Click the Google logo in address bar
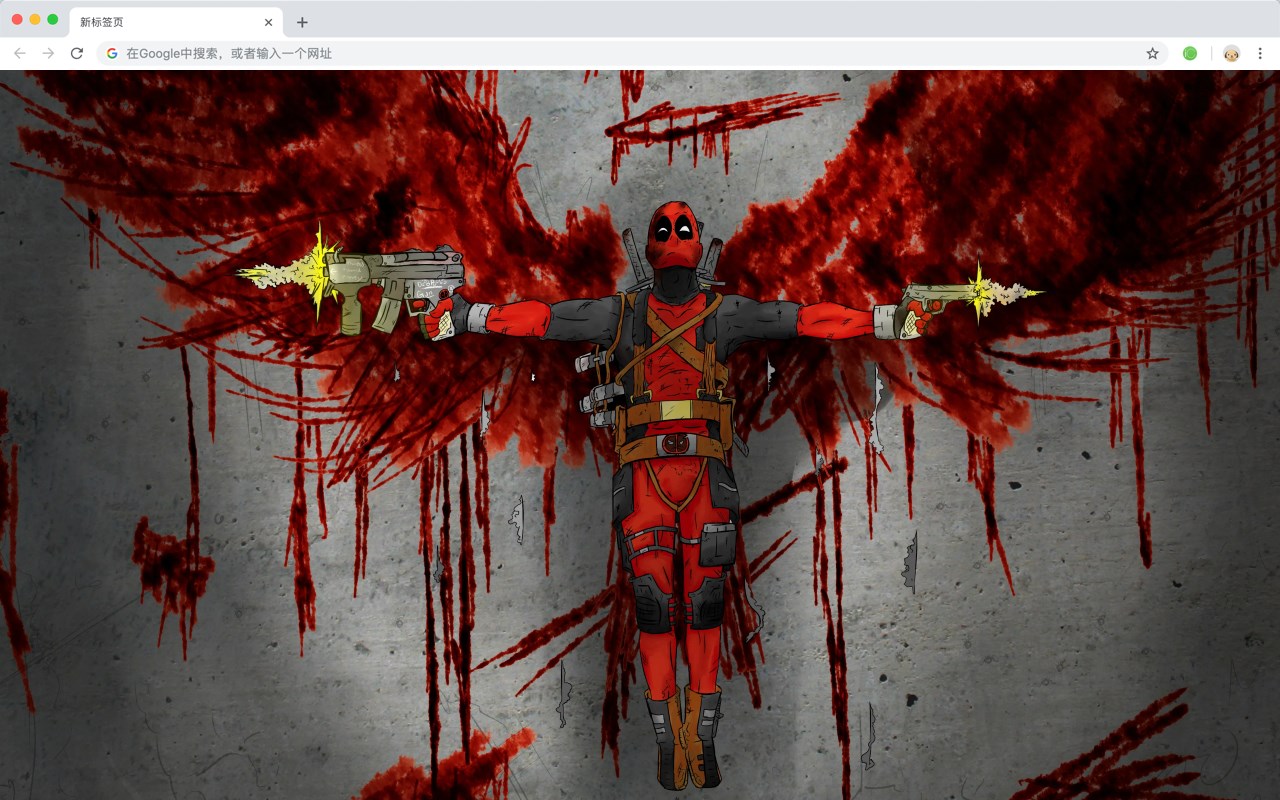Screen dimensions: 1280x800 click(112, 53)
